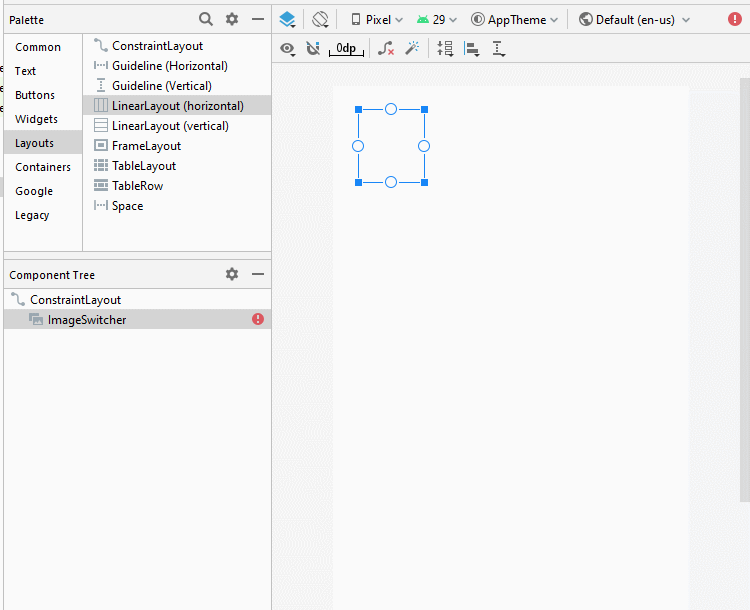Click the top-left resize handle

(x=358, y=110)
